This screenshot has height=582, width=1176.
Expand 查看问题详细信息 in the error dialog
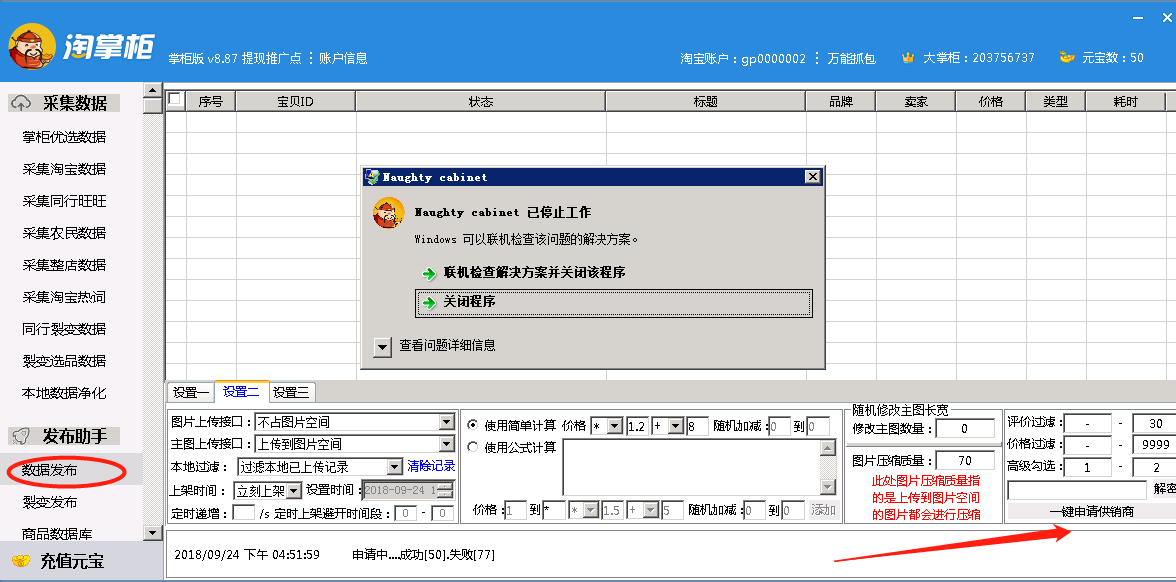[x=382, y=346]
